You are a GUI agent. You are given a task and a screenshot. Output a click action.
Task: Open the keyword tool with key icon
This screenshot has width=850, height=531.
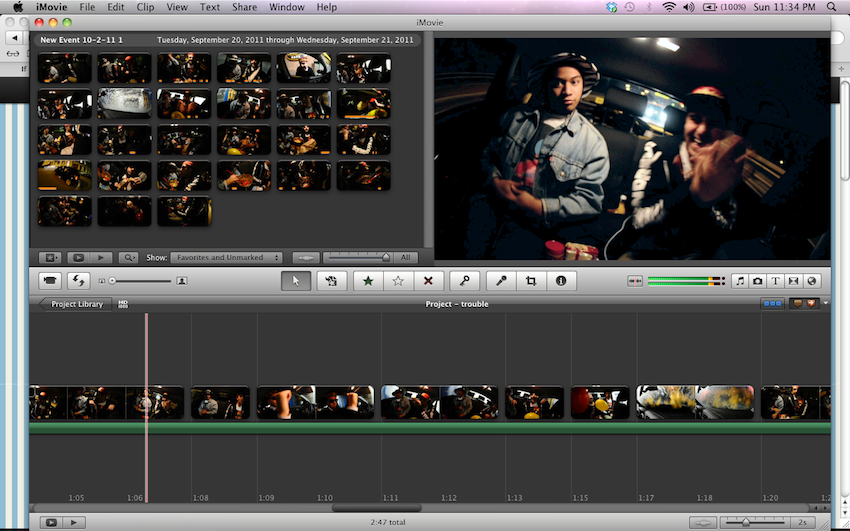464,281
